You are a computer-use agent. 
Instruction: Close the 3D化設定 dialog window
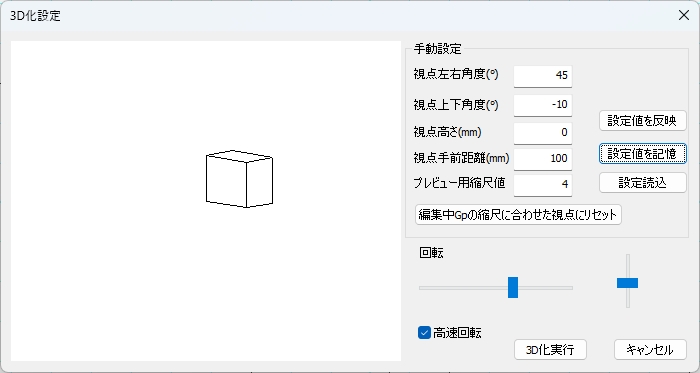click(683, 15)
